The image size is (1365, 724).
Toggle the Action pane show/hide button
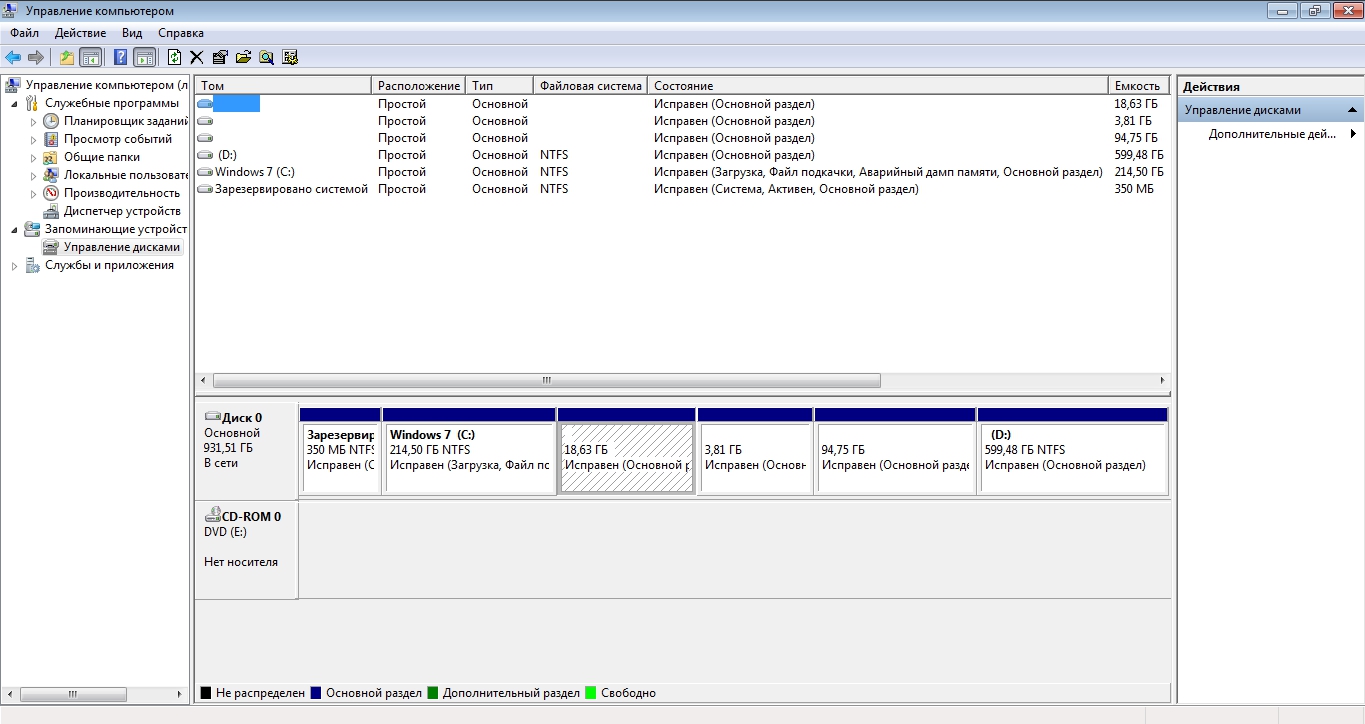coord(144,57)
